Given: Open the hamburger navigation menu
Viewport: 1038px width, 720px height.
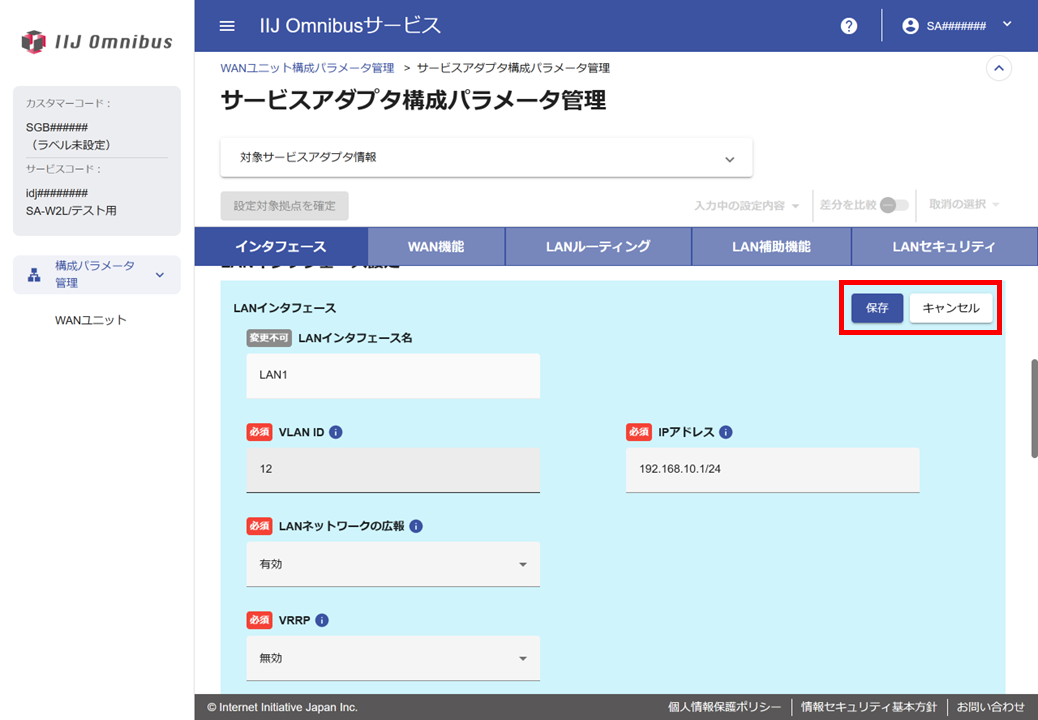Looking at the screenshot, I should click(x=227, y=26).
